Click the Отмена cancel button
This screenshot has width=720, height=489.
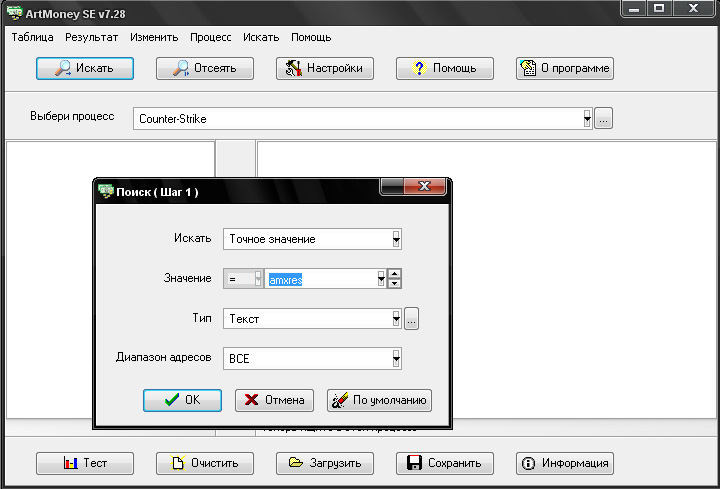click(x=274, y=400)
